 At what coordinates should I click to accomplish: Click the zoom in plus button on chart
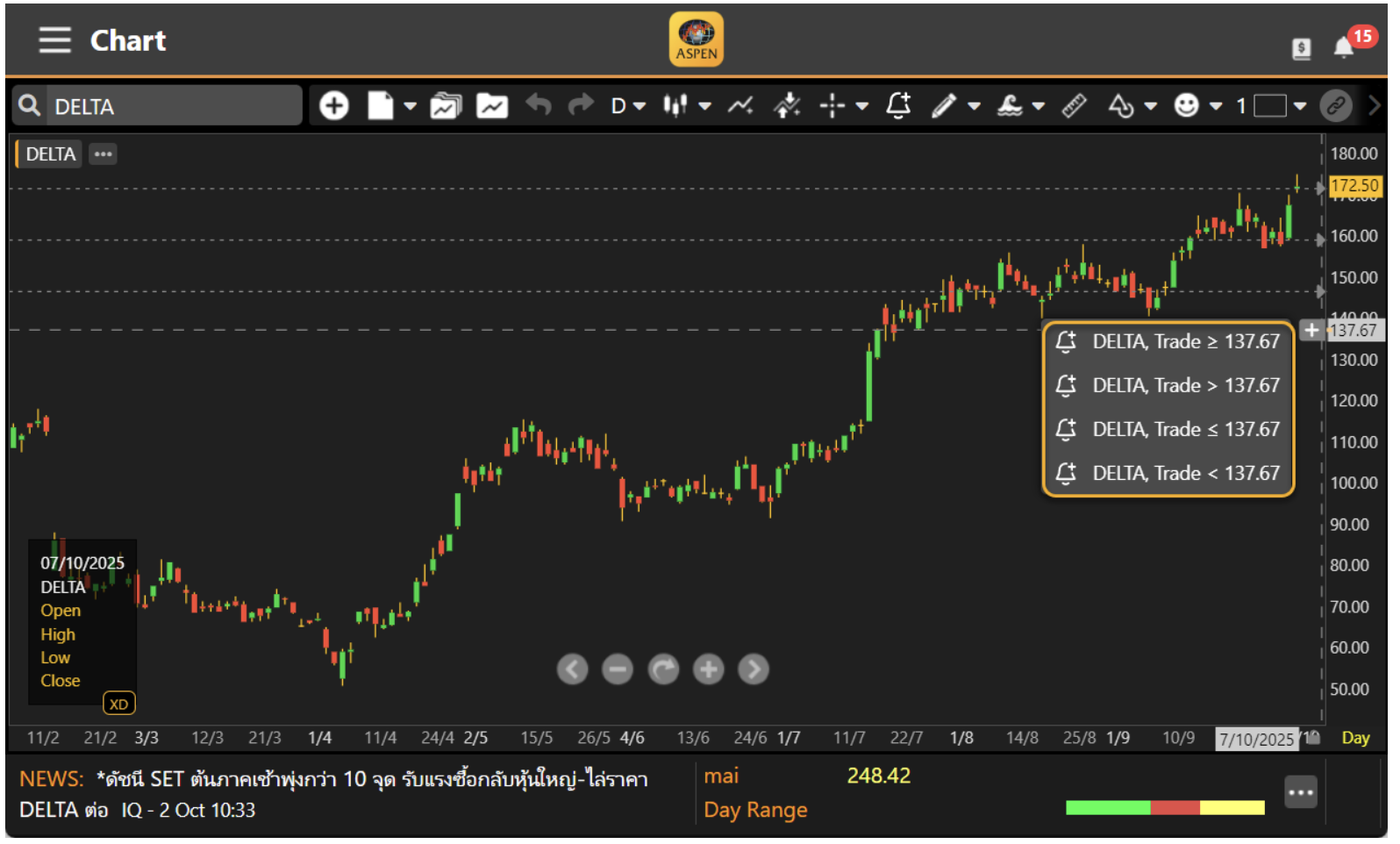[708, 670]
